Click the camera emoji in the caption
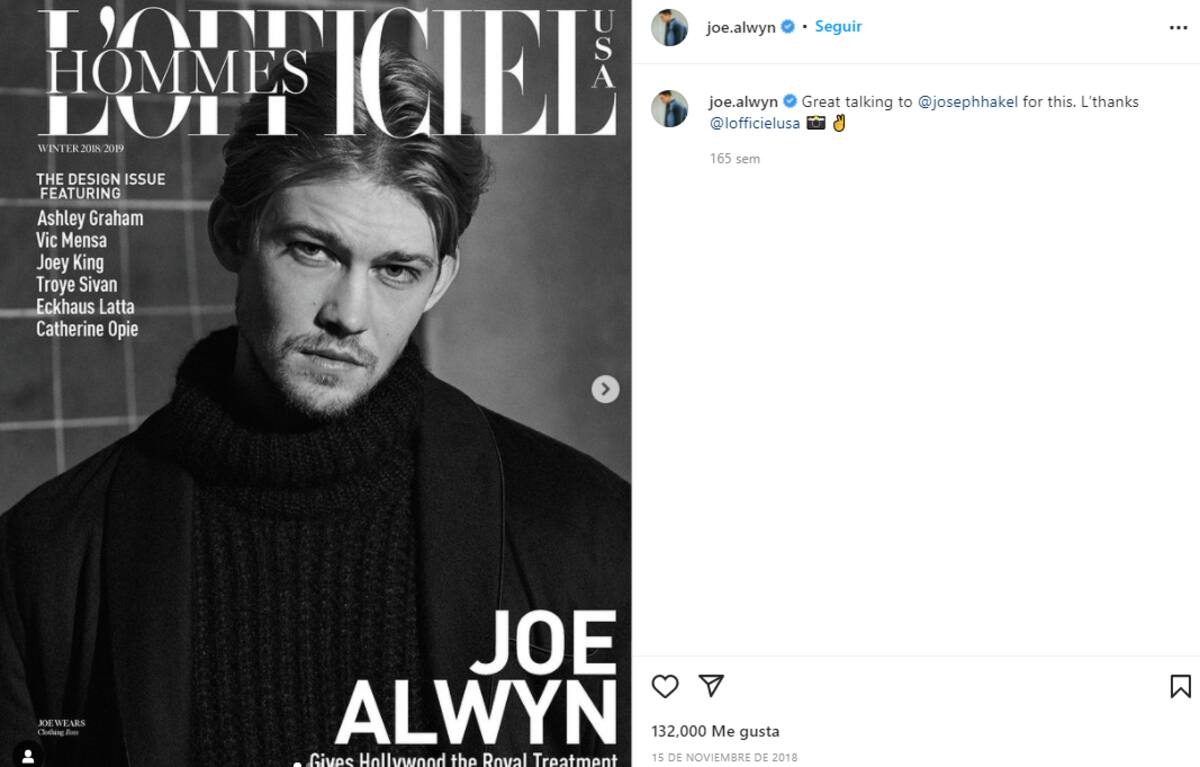1200x767 pixels. tap(816, 124)
